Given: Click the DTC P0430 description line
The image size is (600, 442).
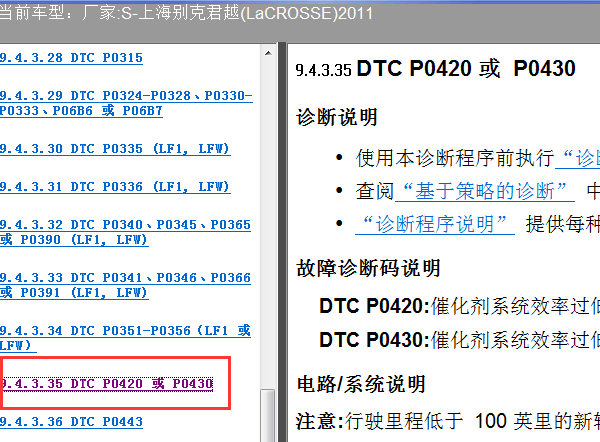Looking at the screenshot, I should point(460,340).
